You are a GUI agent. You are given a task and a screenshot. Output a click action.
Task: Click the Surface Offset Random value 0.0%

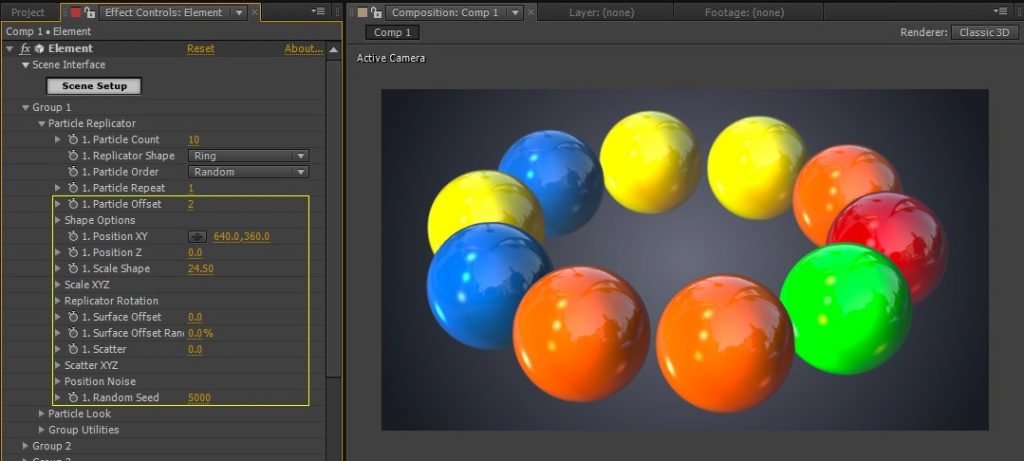click(x=200, y=333)
